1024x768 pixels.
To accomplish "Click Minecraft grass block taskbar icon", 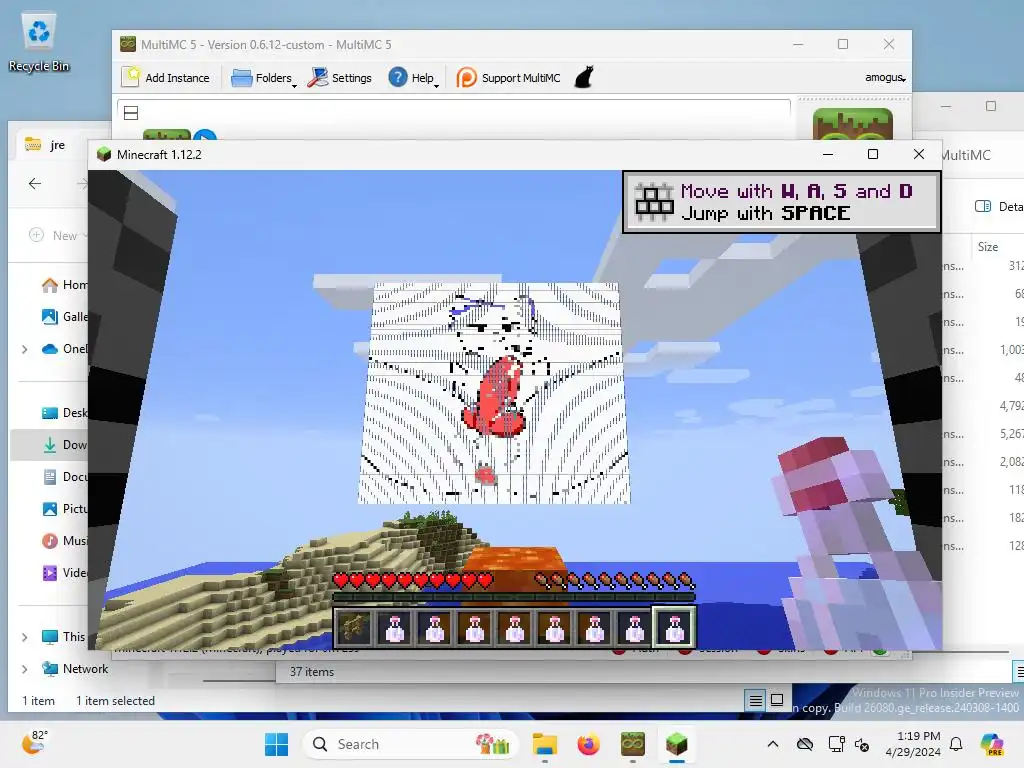I will click(x=677, y=744).
